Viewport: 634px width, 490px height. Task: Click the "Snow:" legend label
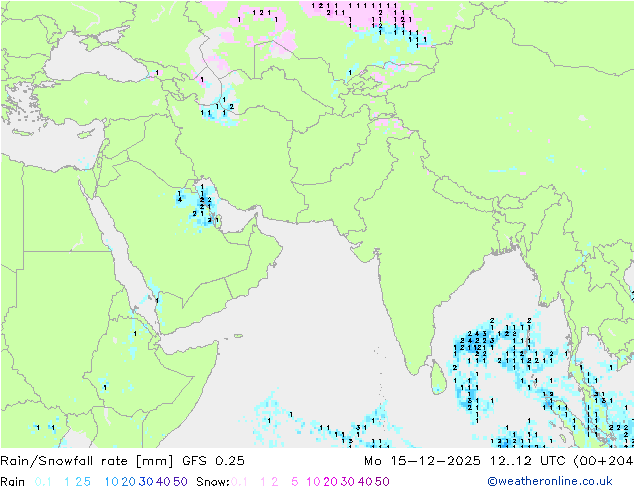(x=213, y=482)
